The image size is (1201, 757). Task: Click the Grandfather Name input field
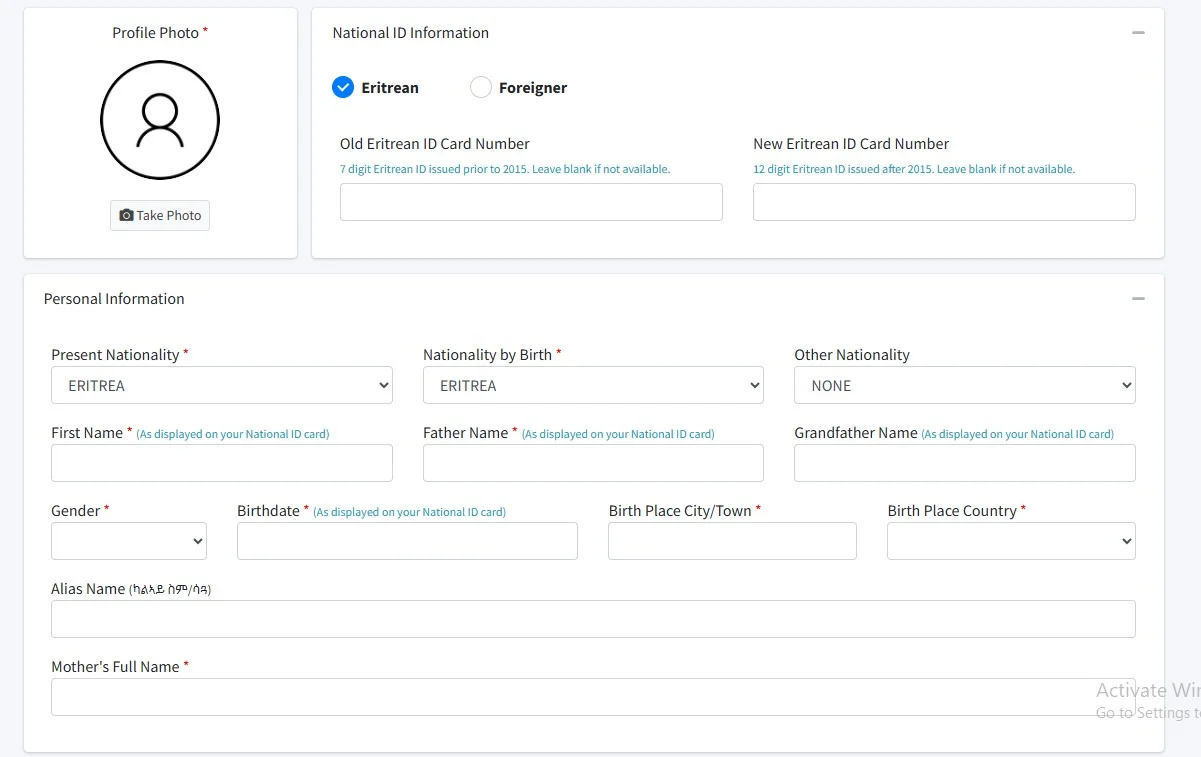point(964,463)
